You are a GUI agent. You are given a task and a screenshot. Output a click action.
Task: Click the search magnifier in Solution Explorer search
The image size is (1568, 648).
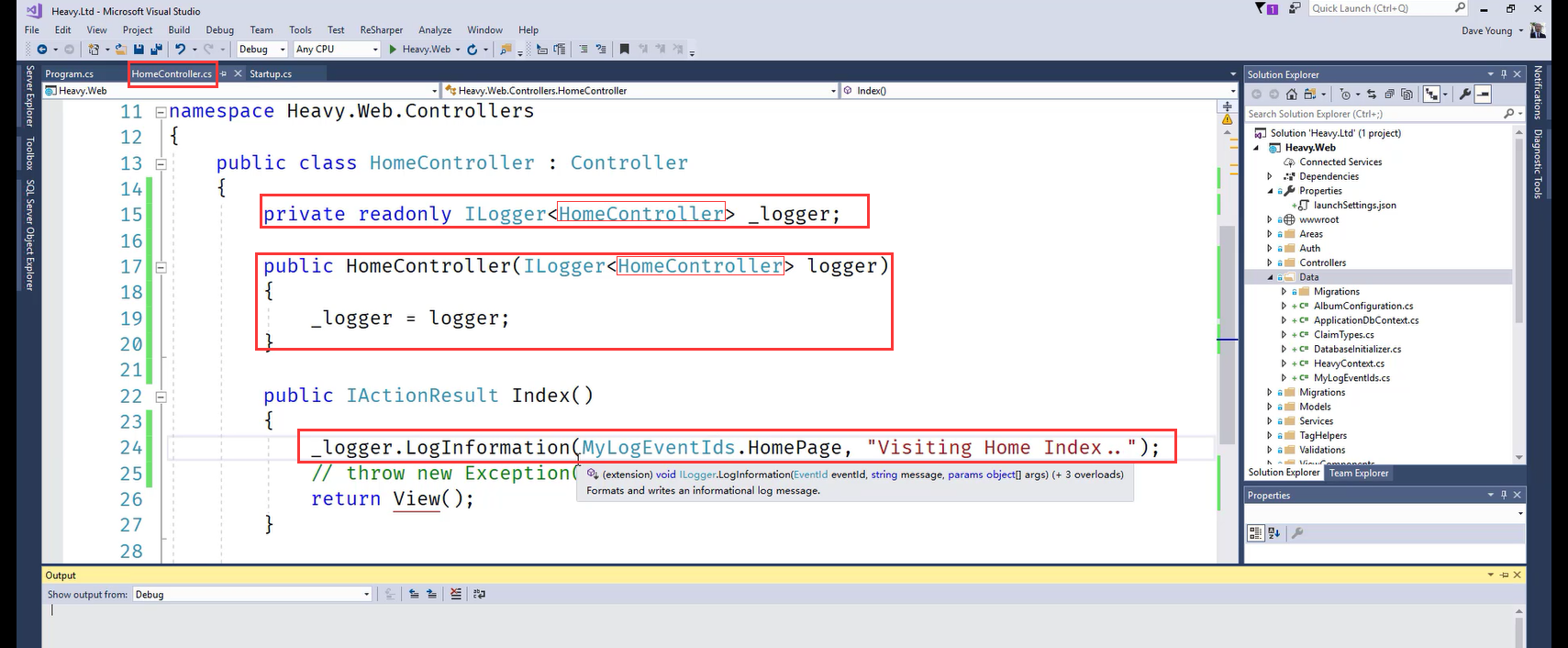(1508, 114)
